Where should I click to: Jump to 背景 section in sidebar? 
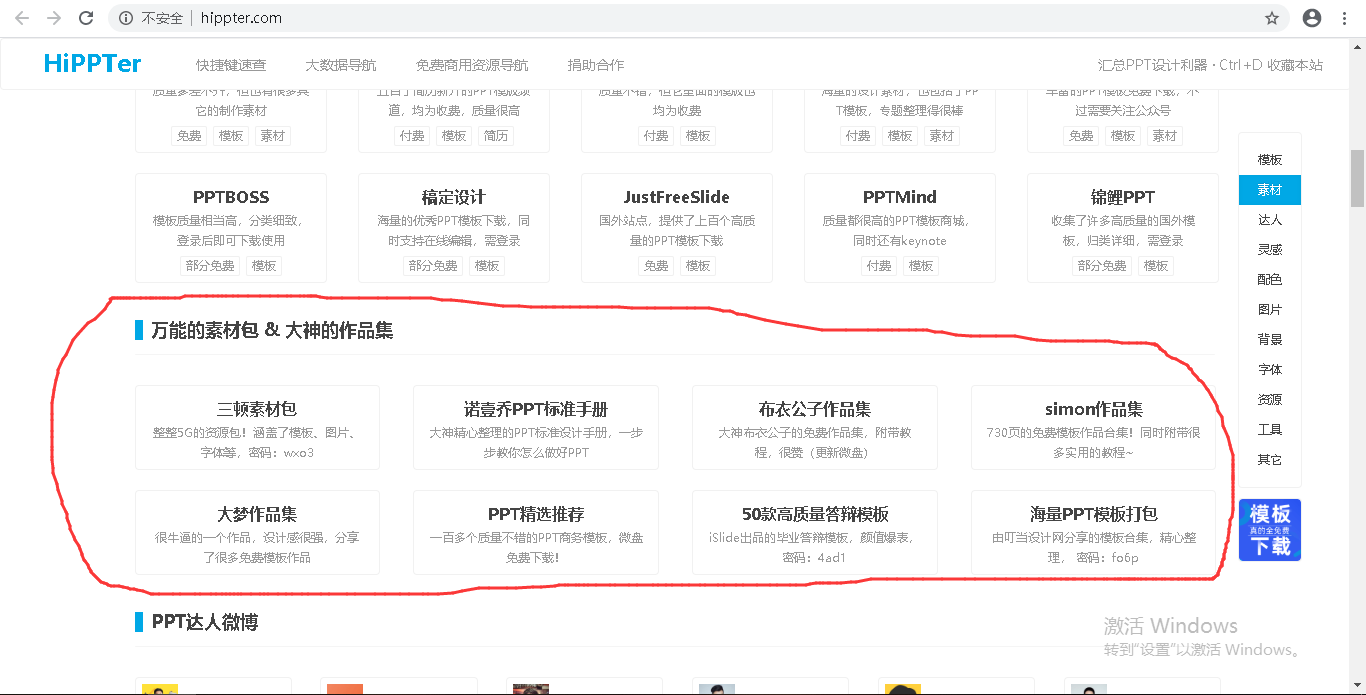[x=1270, y=340]
